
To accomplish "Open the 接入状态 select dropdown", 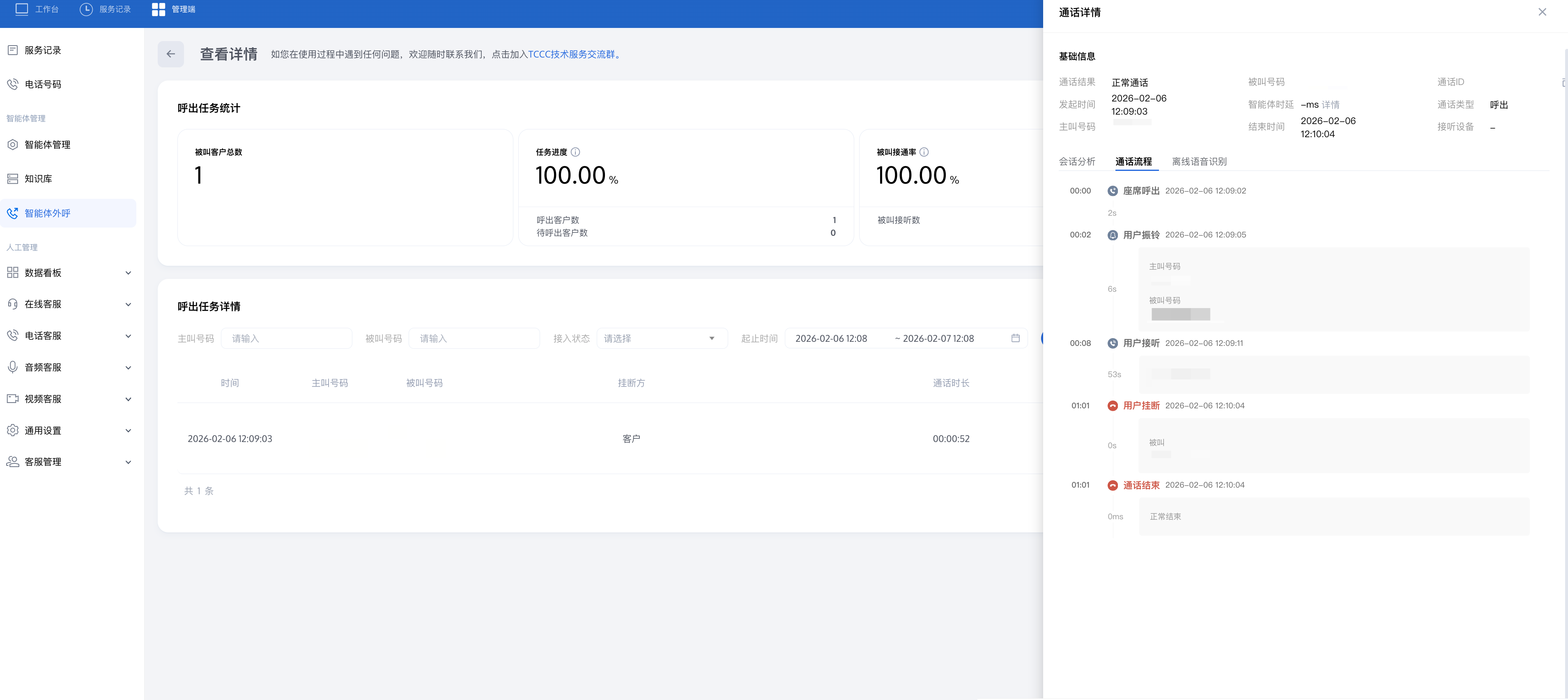I will tap(662, 338).
